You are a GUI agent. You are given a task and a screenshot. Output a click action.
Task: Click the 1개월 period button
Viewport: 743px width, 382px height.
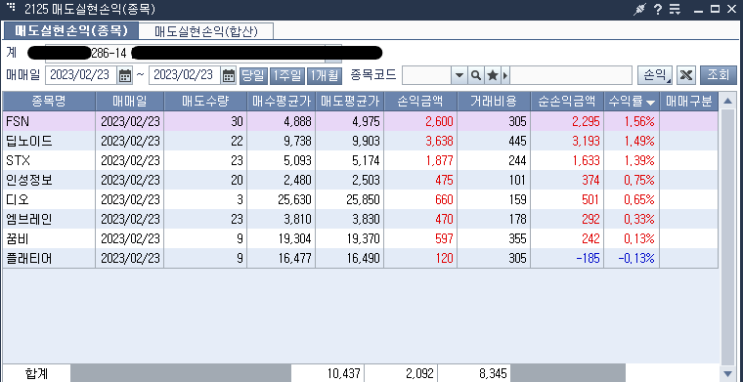324,75
